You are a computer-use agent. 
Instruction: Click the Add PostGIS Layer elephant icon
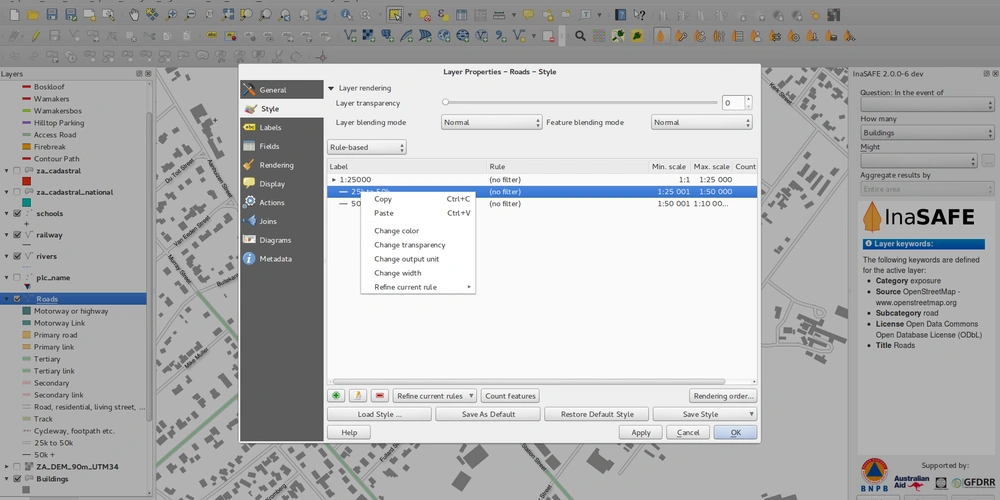[387, 36]
